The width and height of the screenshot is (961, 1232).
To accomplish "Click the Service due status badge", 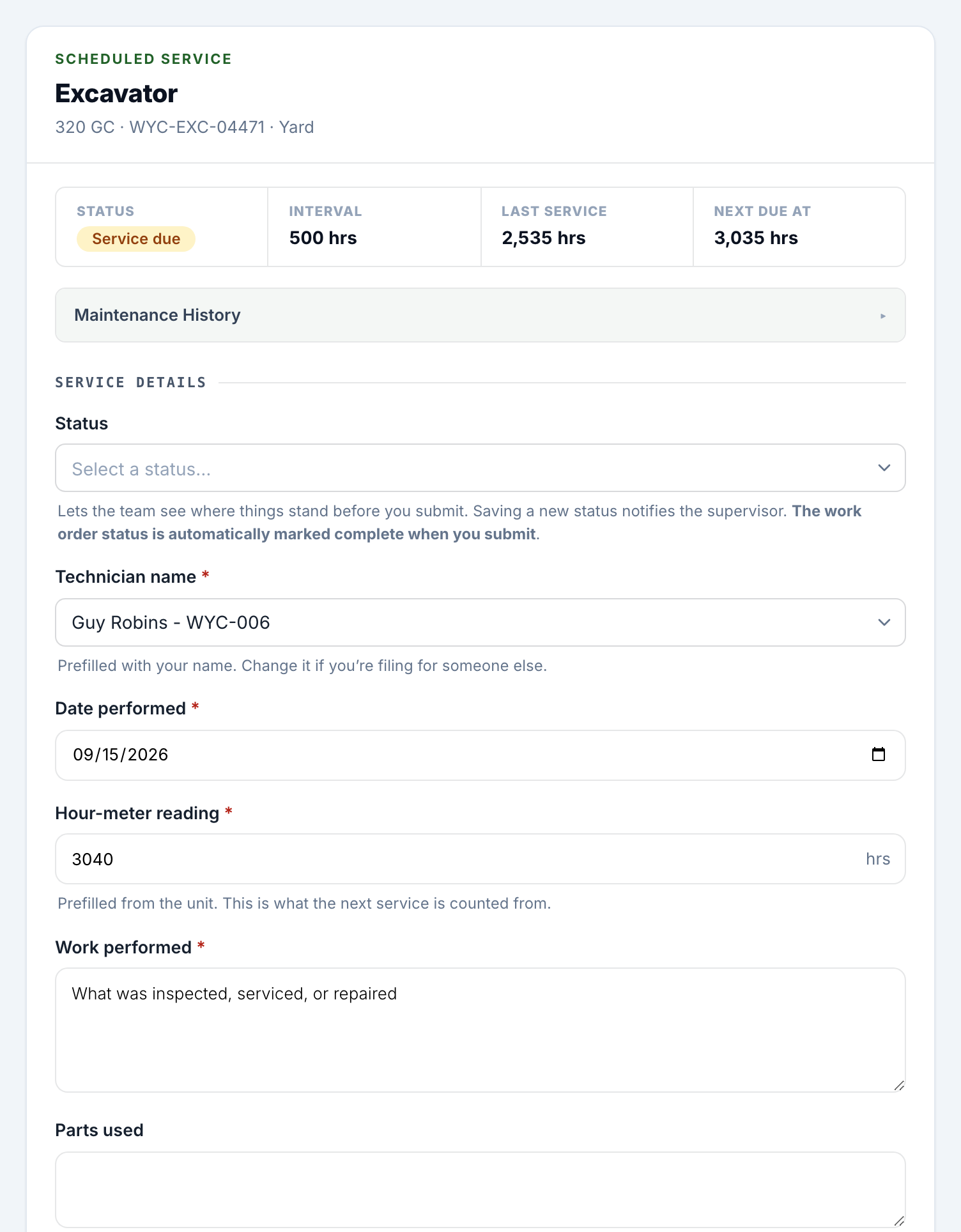I will coord(136,239).
